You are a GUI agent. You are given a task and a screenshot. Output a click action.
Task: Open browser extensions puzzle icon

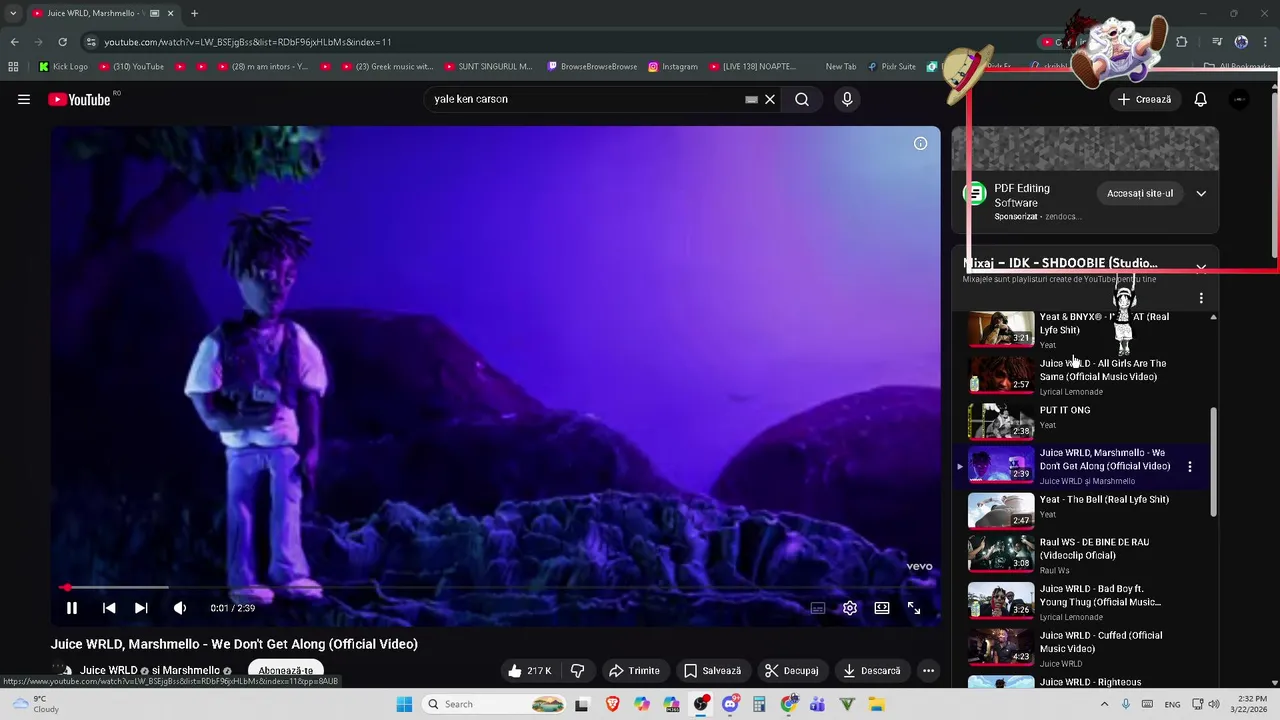point(1182,42)
